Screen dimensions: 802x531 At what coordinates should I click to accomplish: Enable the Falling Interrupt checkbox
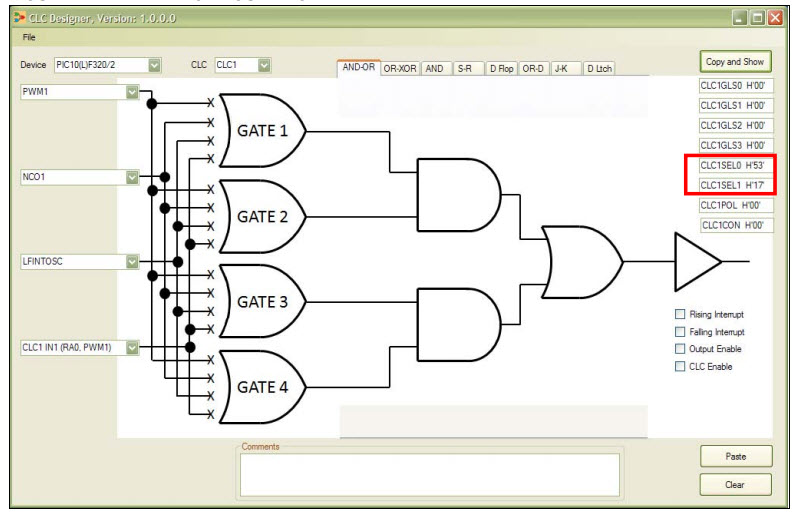click(x=680, y=332)
